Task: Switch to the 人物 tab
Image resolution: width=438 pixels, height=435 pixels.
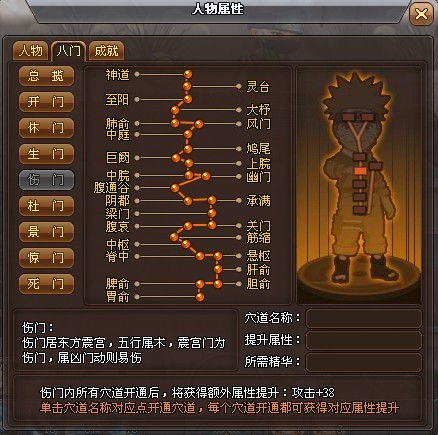Action: point(31,51)
